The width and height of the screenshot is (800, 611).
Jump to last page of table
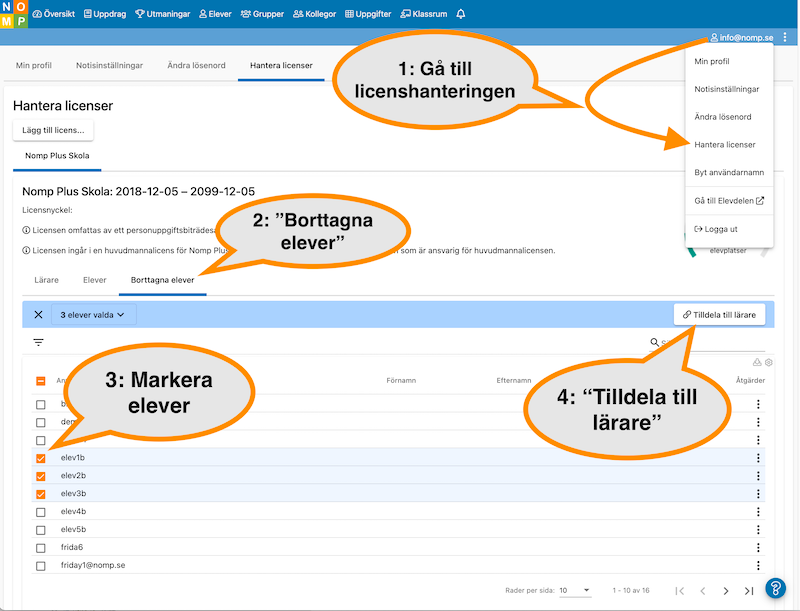749,591
